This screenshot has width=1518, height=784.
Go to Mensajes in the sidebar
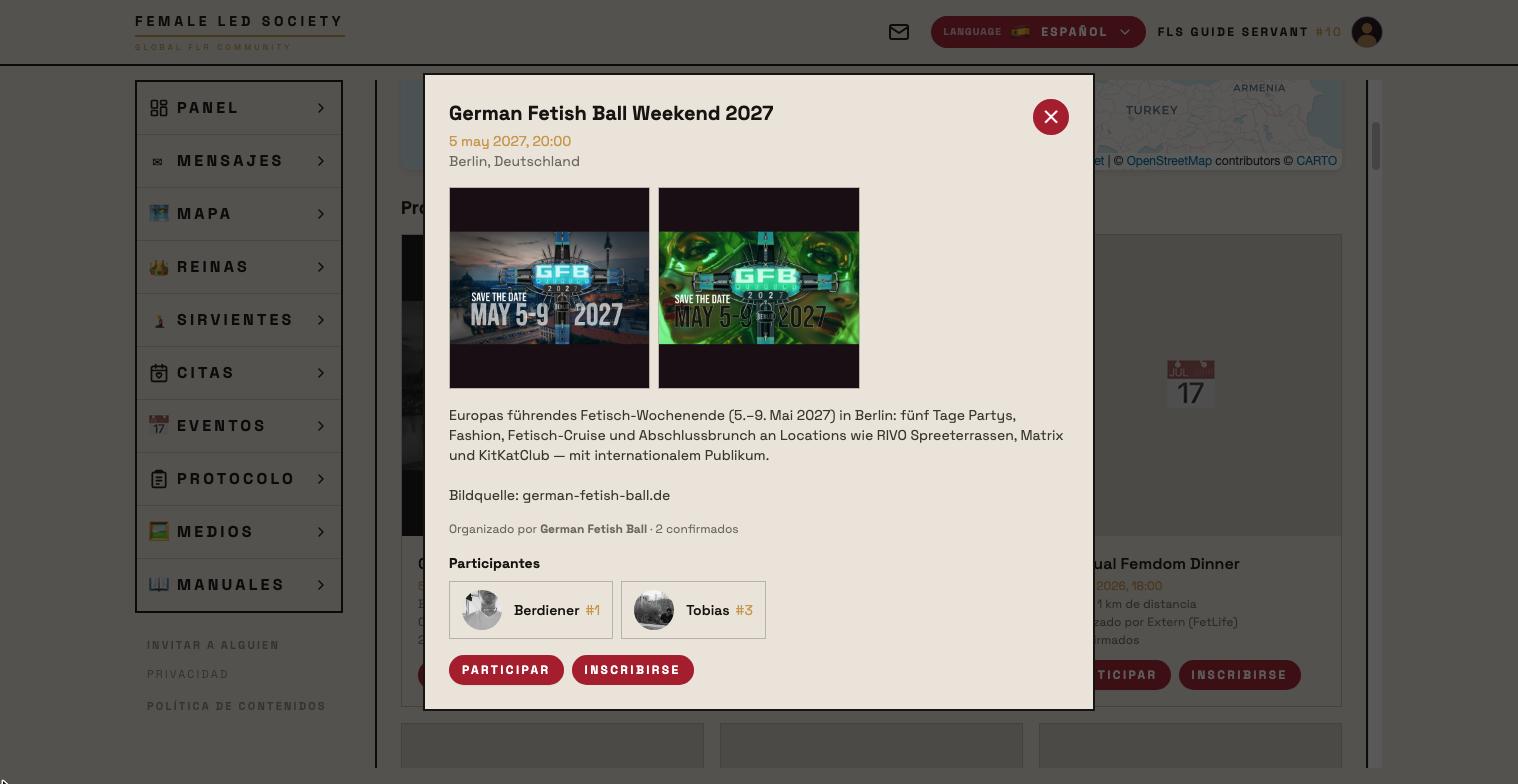click(x=239, y=161)
